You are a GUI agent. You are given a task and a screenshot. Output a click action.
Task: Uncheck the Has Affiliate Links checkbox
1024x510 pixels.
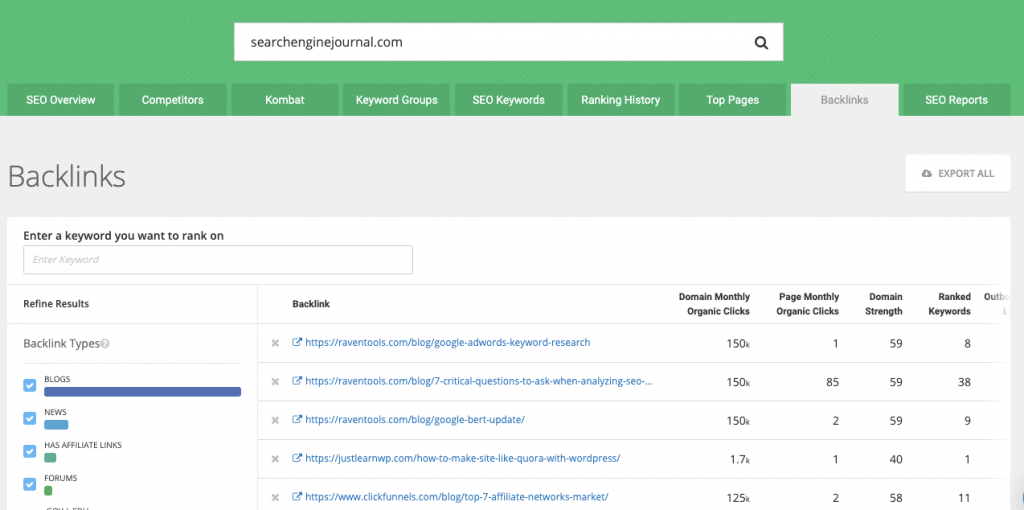click(29, 451)
